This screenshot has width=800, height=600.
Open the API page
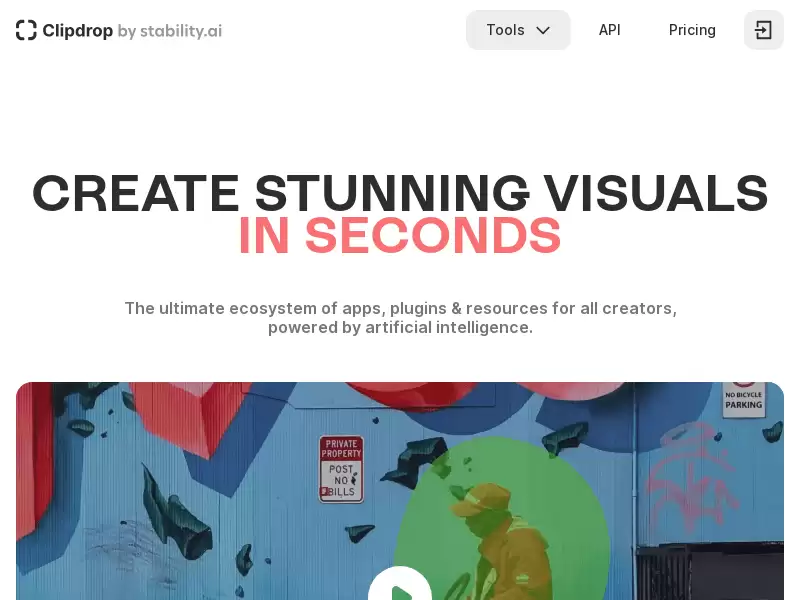[609, 30]
